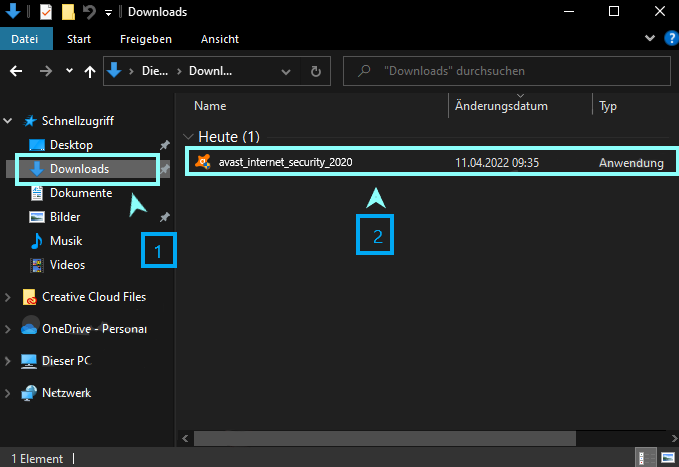Click the Downl... breadcrumb segment
The image size is (679, 467).
click(x=210, y=71)
